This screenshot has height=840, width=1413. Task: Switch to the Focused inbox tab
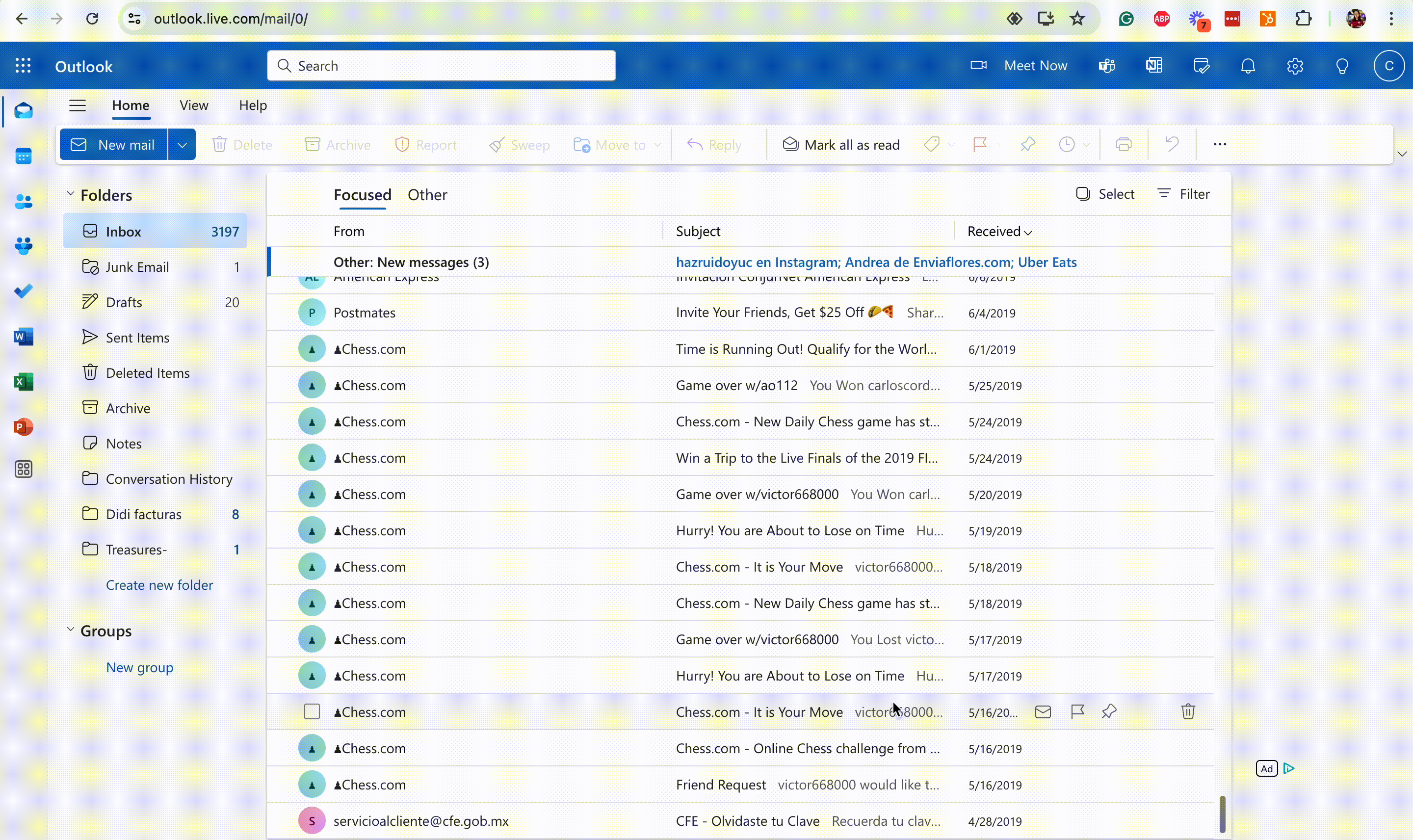click(362, 195)
